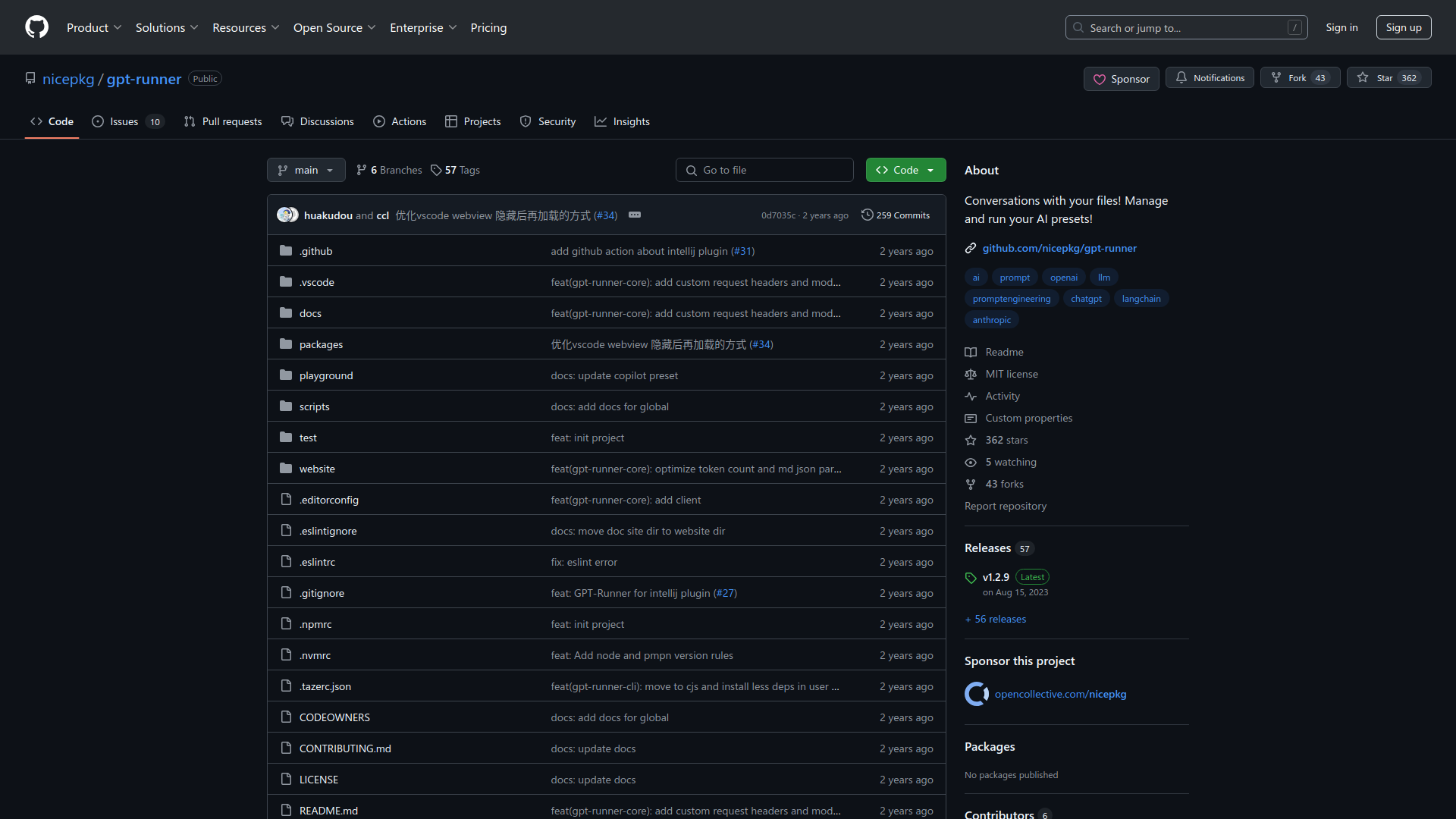Click the Open Collective logo
This screenshot has width=1456, height=819.
click(977, 694)
